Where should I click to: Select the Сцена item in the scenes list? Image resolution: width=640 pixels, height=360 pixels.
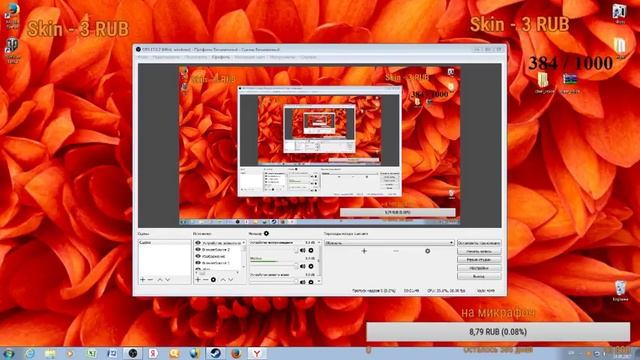click(164, 242)
